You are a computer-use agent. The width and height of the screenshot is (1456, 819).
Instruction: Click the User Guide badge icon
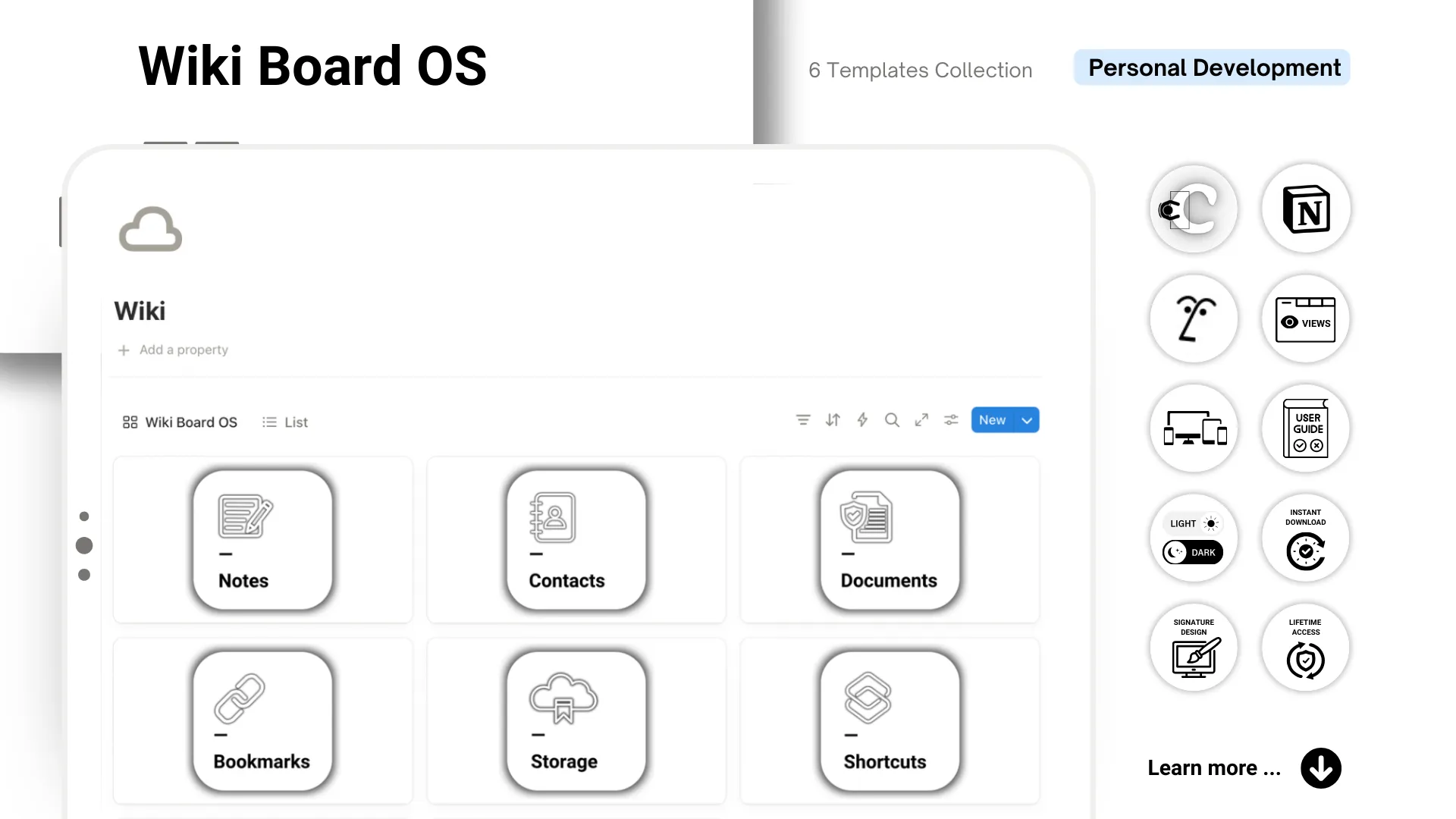tap(1306, 429)
